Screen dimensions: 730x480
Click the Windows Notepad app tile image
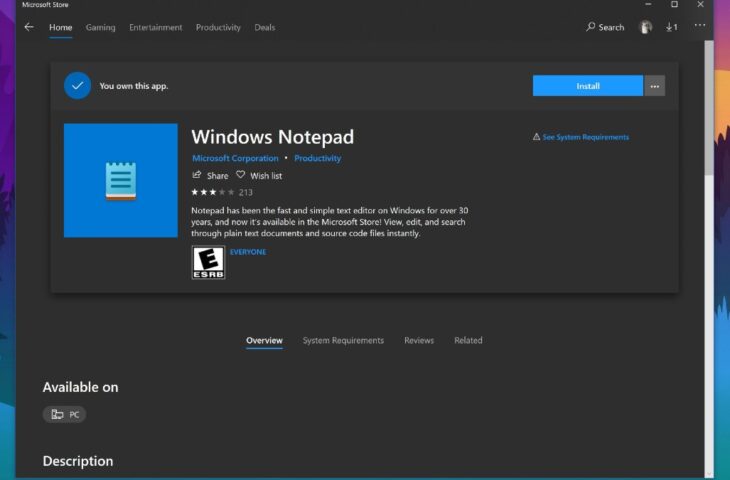[121, 180]
